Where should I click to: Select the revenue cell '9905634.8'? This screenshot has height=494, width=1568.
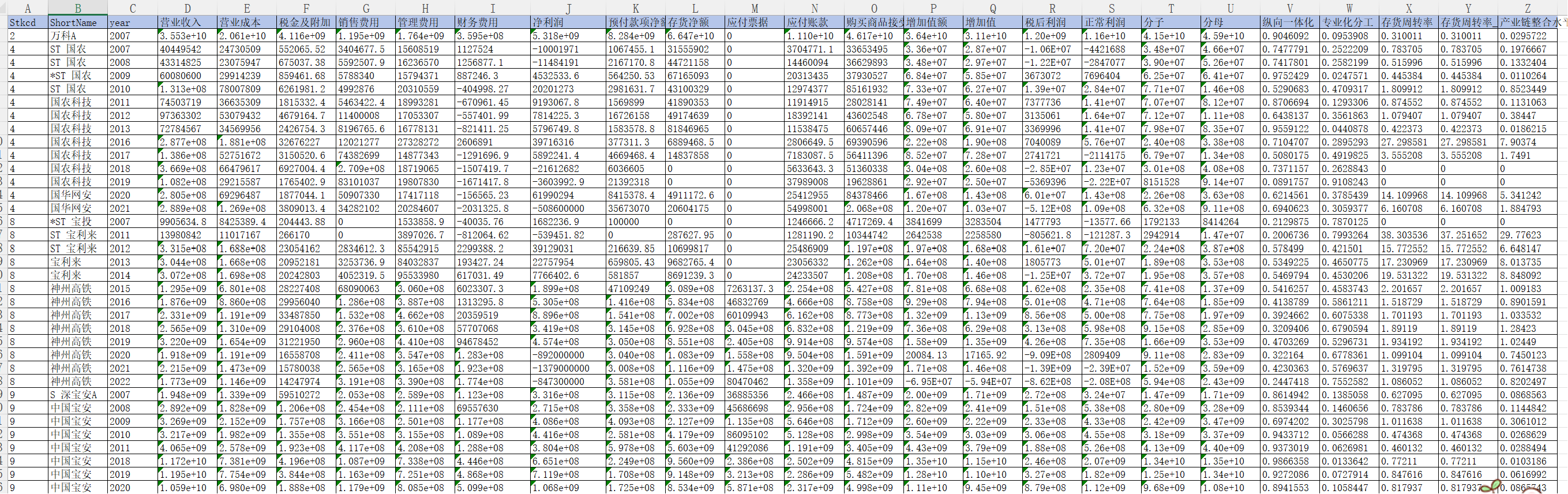pos(187,222)
